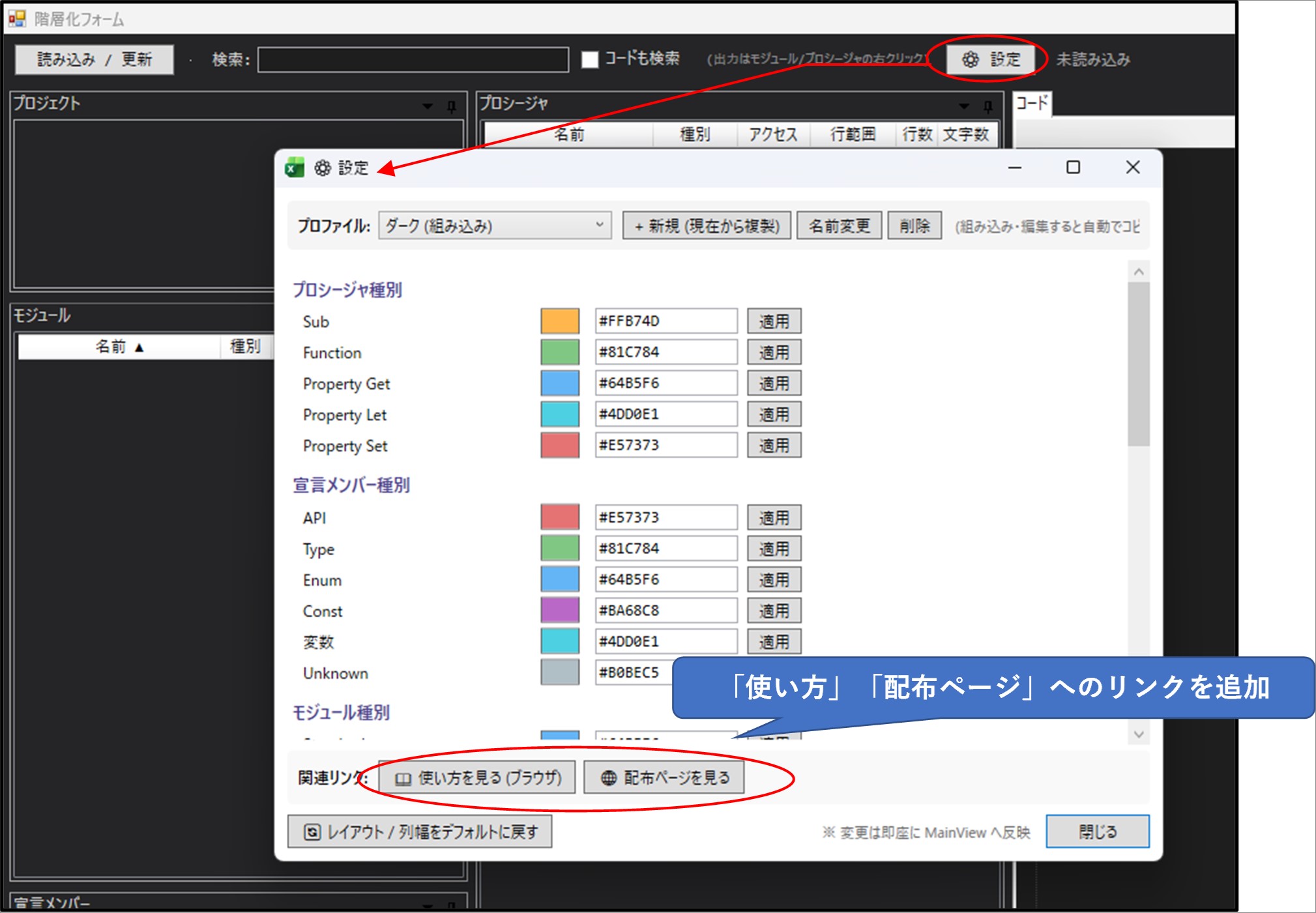Open 配布ページを見る link button

click(x=664, y=777)
